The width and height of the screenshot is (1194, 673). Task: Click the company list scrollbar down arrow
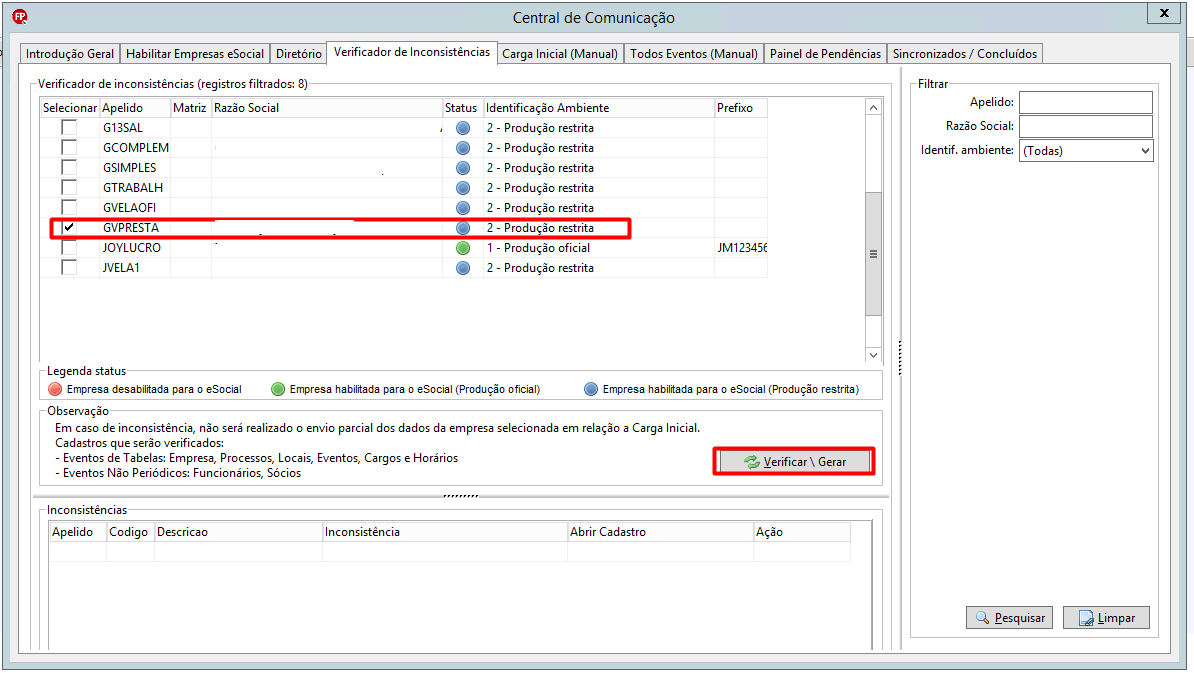(x=873, y=355)
